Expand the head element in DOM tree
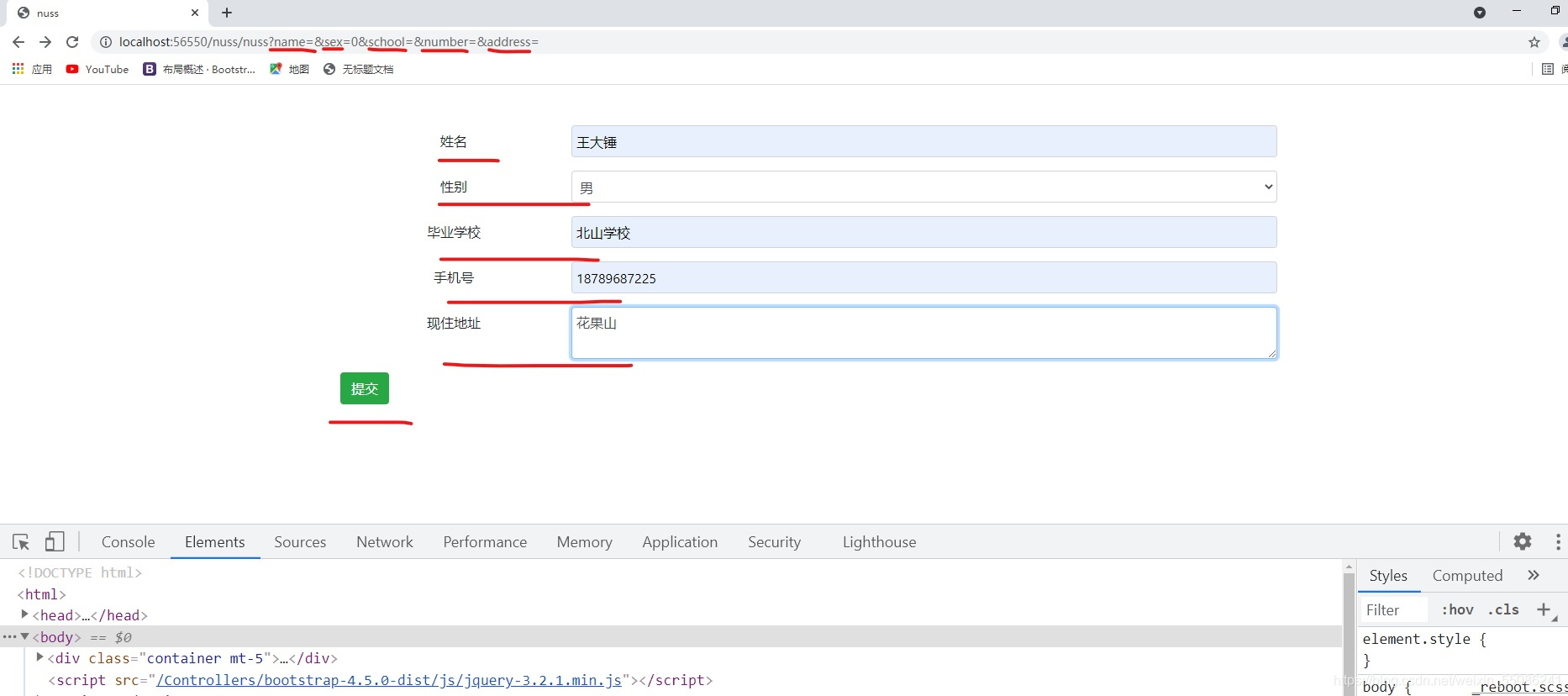The height and width of the screenshot is (696, 1568). pos(24,614)
